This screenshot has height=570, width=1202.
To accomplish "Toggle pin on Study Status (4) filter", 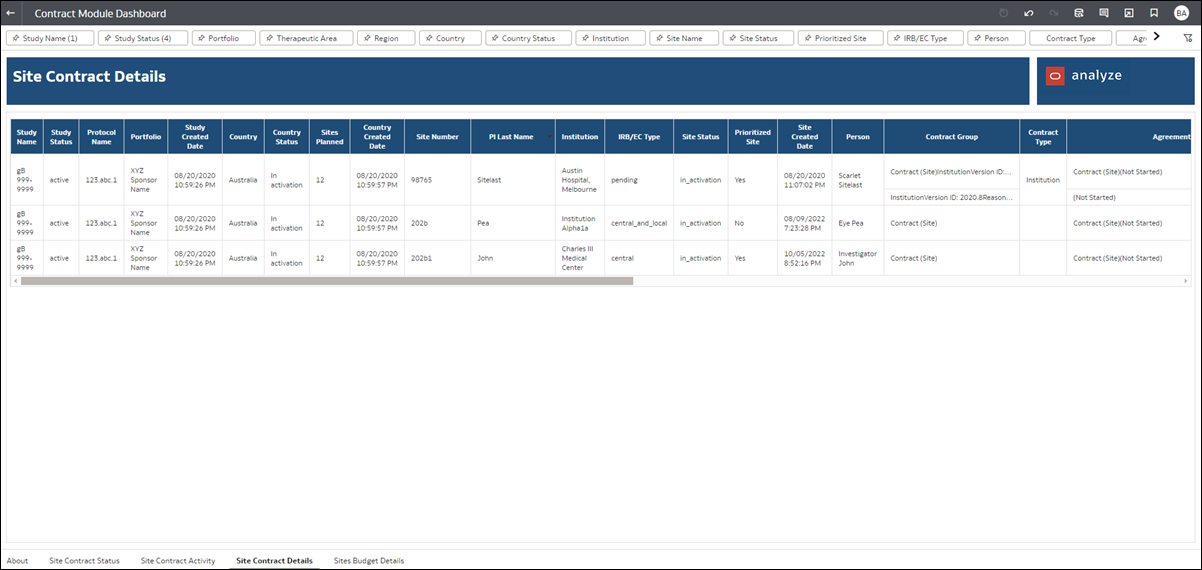I will coord(107,38).
